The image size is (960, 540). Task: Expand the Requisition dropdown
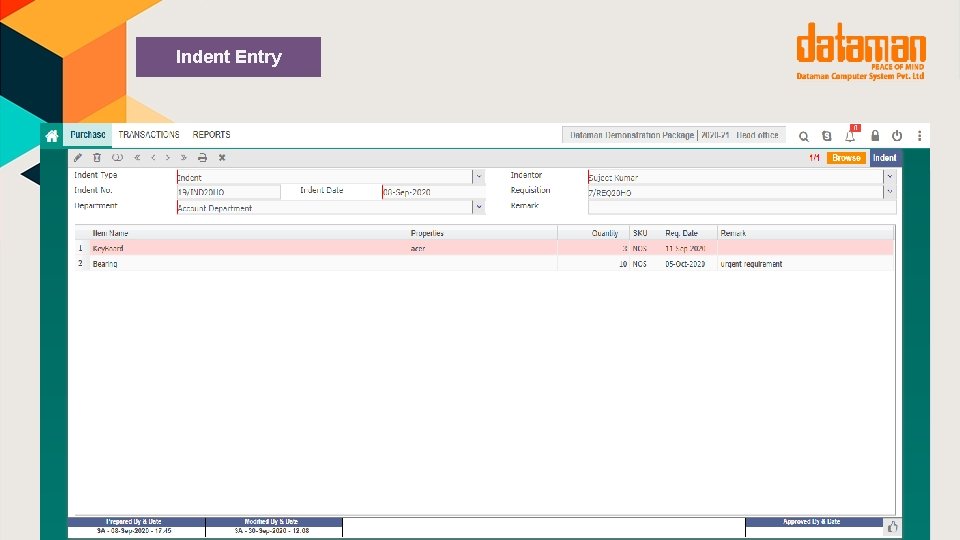[890, 192]
